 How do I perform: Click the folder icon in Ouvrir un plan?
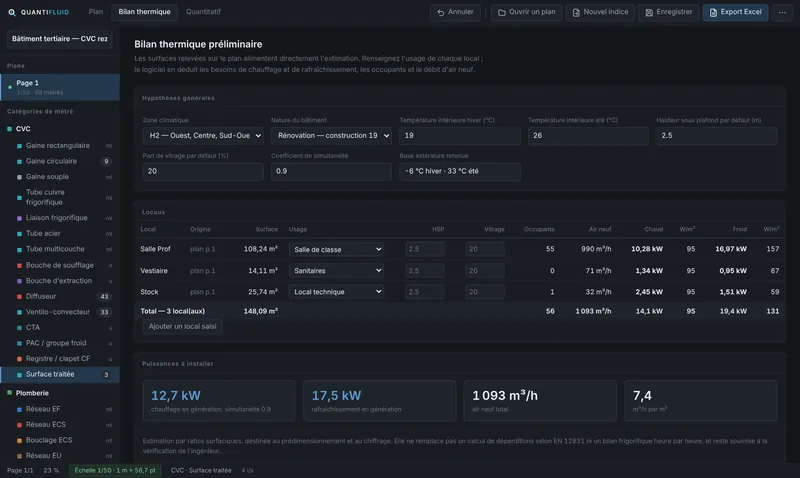(x=502, y=12)
